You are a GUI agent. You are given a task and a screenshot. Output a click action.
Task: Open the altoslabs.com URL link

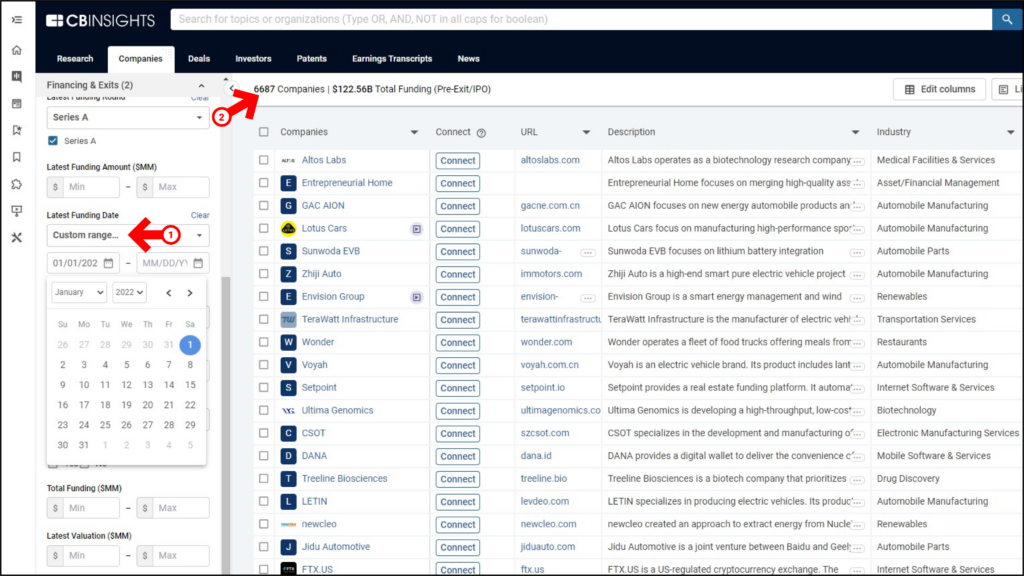tap(550, 160)
